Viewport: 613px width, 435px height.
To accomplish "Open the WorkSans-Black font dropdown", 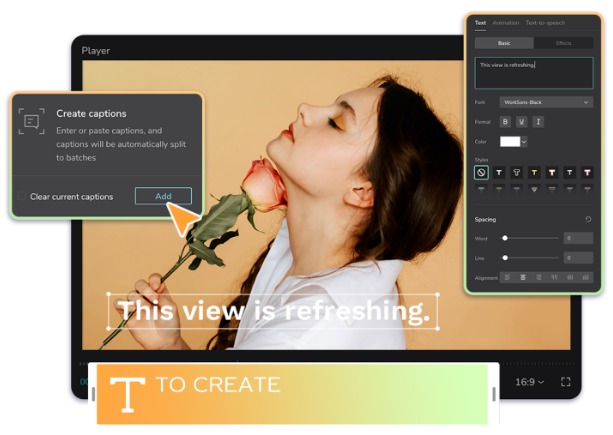I will tap(546, 102).
